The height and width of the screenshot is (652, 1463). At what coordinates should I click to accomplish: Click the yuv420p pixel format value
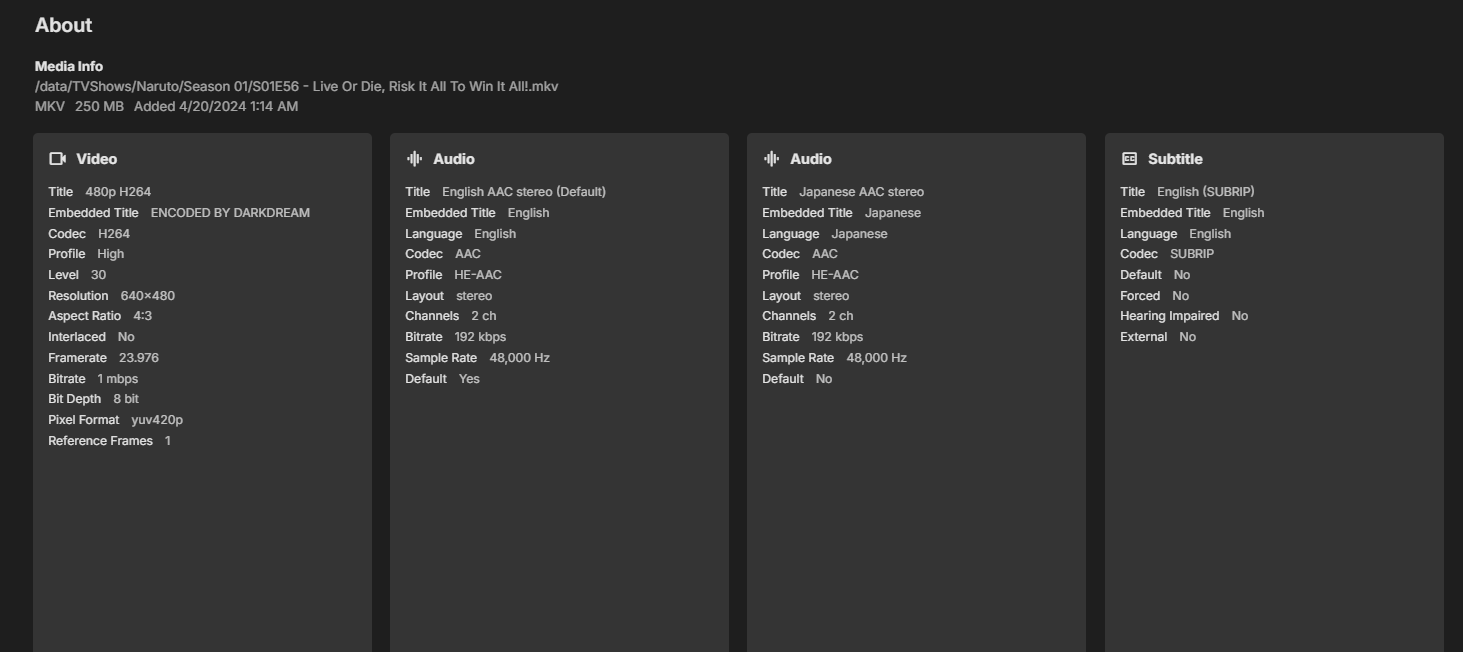point(157,420)
